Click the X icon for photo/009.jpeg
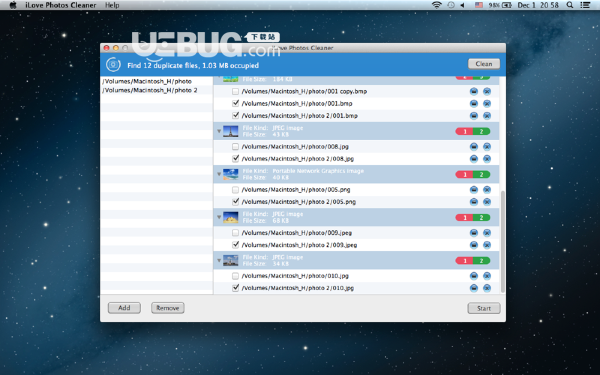The height and width of the screenshot is (375, 600). pyautogui.click(x=487, y=233)
